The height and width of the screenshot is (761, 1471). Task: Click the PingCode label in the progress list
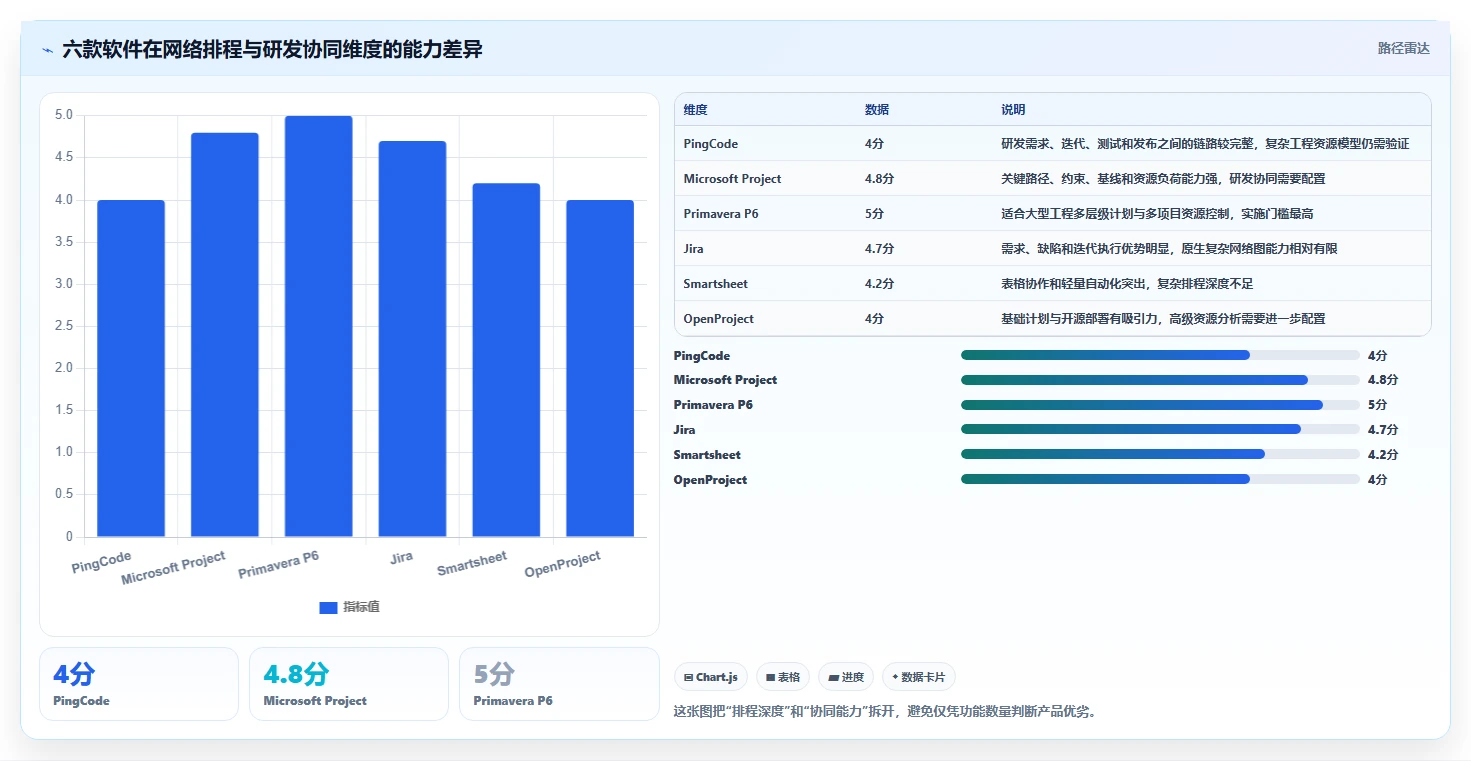coord(702,356)
